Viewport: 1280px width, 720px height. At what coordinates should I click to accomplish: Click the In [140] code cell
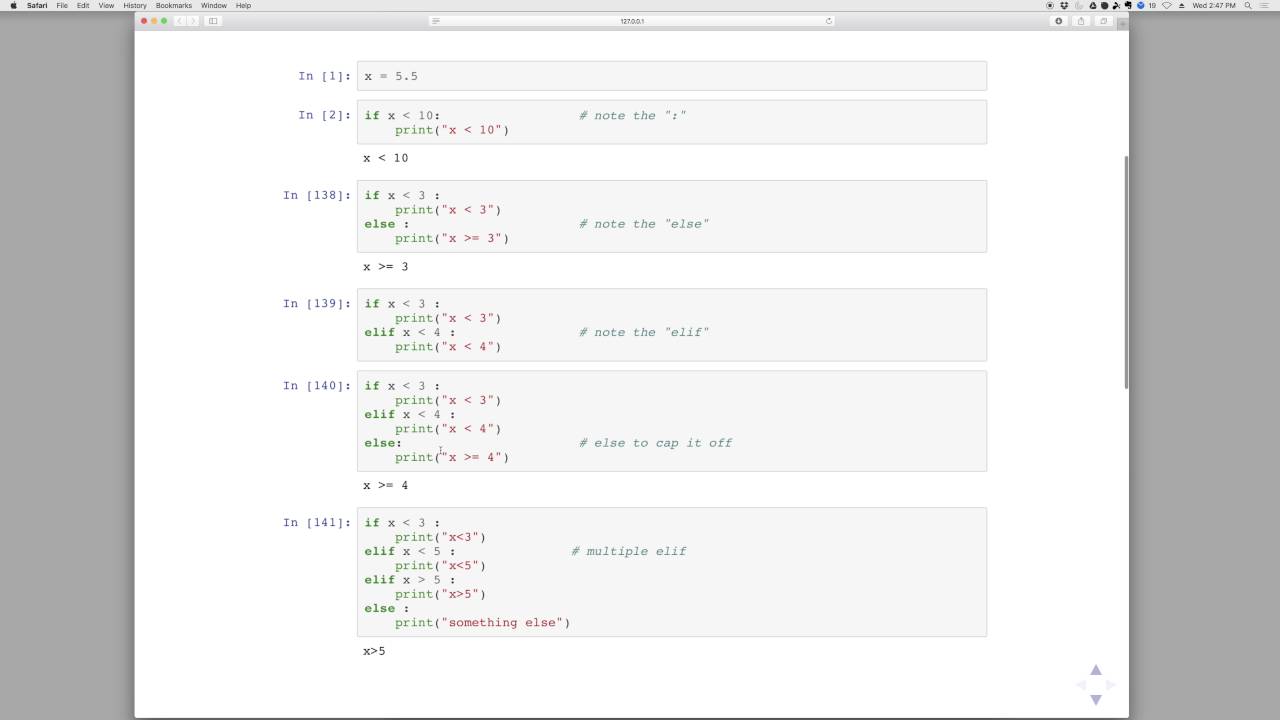[x=671, y=421]
